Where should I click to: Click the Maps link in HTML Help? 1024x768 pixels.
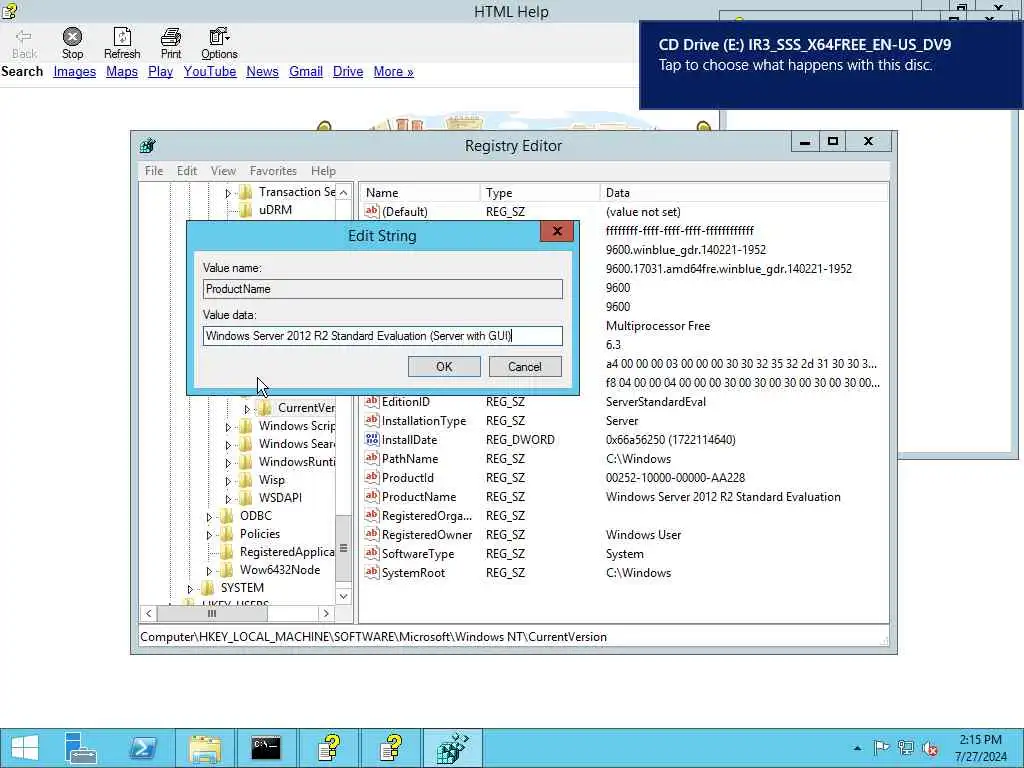[x=121, y=71]
